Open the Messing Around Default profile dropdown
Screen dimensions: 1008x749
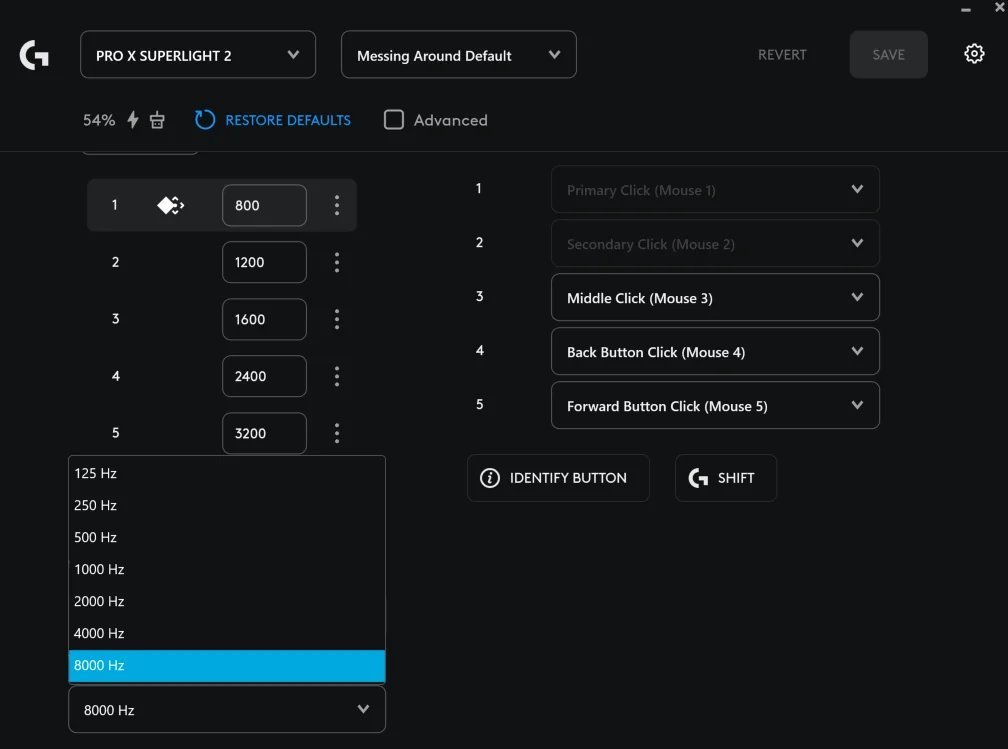[x=458, y=54]
